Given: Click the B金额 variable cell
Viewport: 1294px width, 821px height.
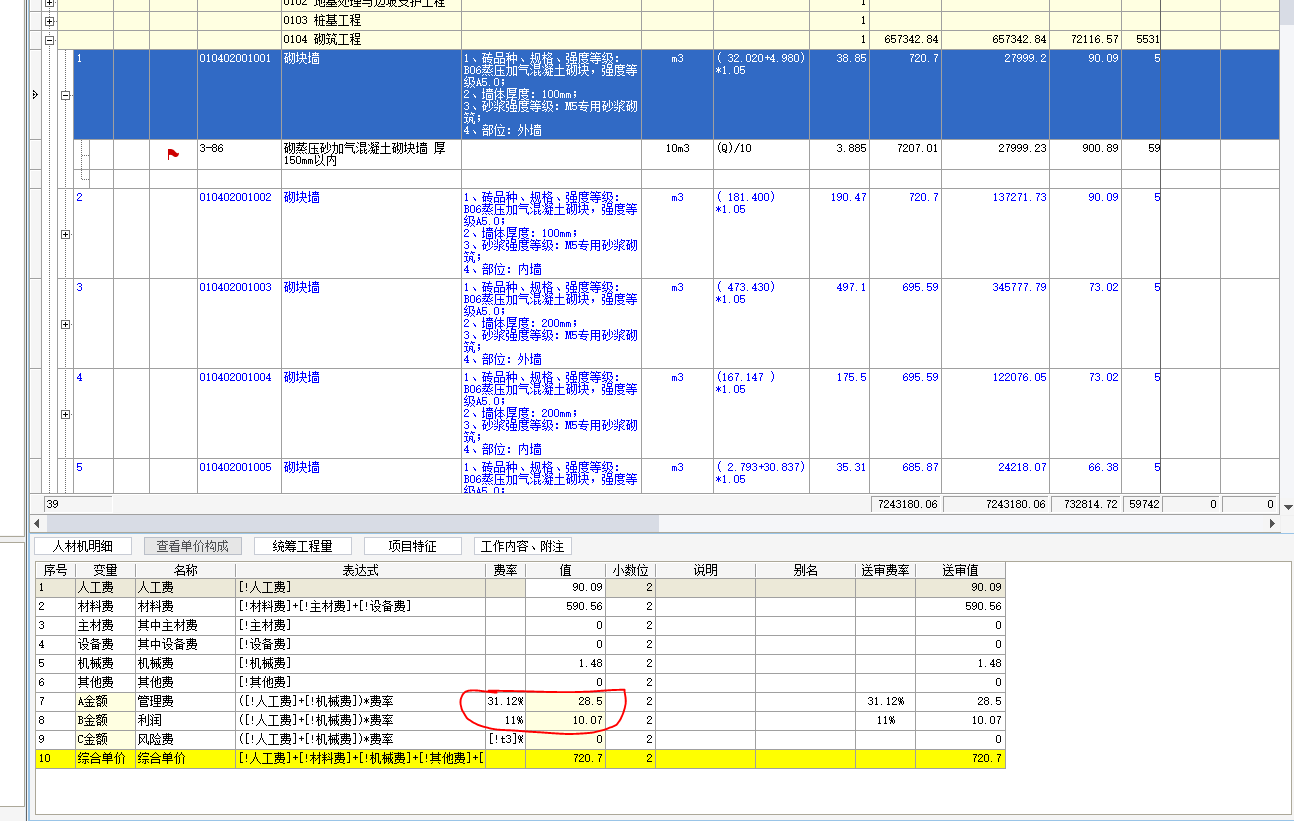Looking at the screenshot, I should 105,721.
